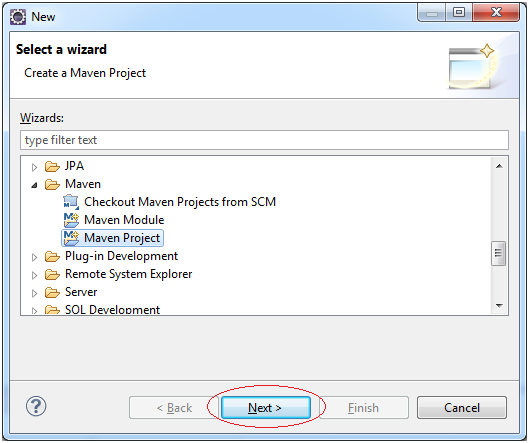The width and height of the screenshot is (529, 443).
Task: Click the Cancel button
Action: pos(462,408)
